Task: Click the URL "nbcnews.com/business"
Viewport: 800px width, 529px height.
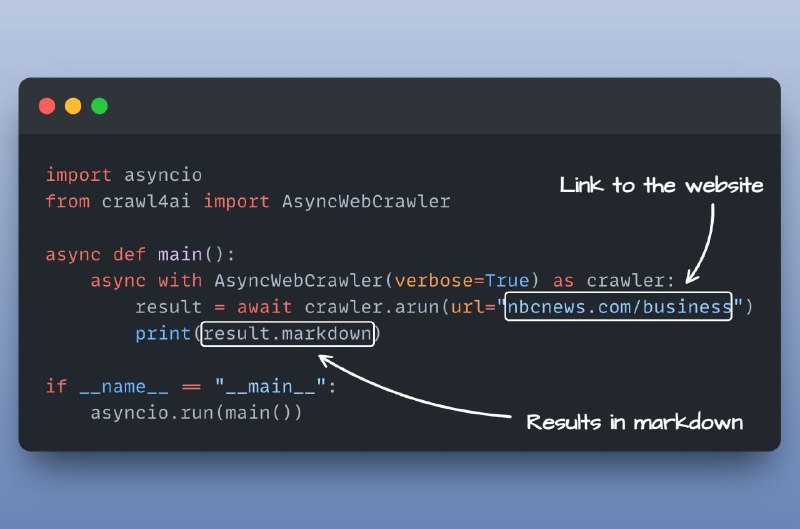Action: 618,307
